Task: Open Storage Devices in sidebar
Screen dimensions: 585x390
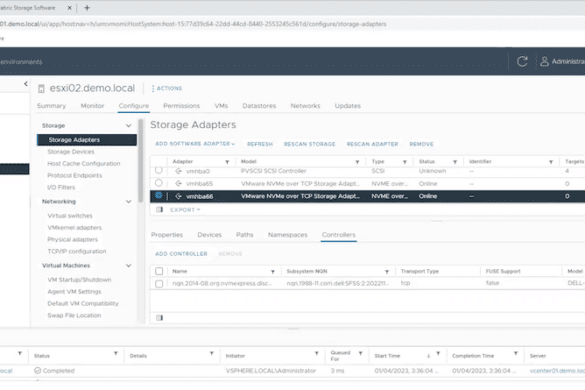Action: coord(71,152)
